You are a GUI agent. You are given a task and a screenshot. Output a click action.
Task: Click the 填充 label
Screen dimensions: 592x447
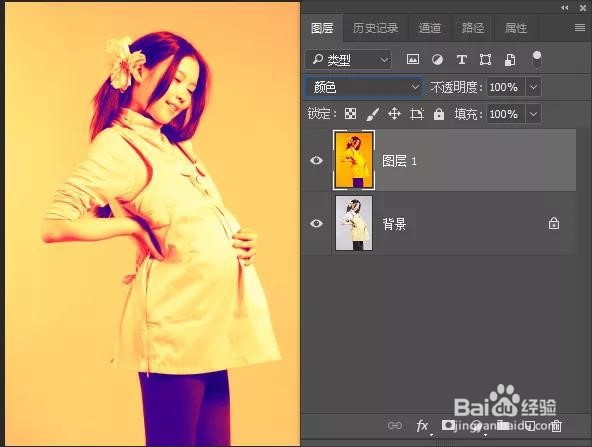[x=467, y=114]
